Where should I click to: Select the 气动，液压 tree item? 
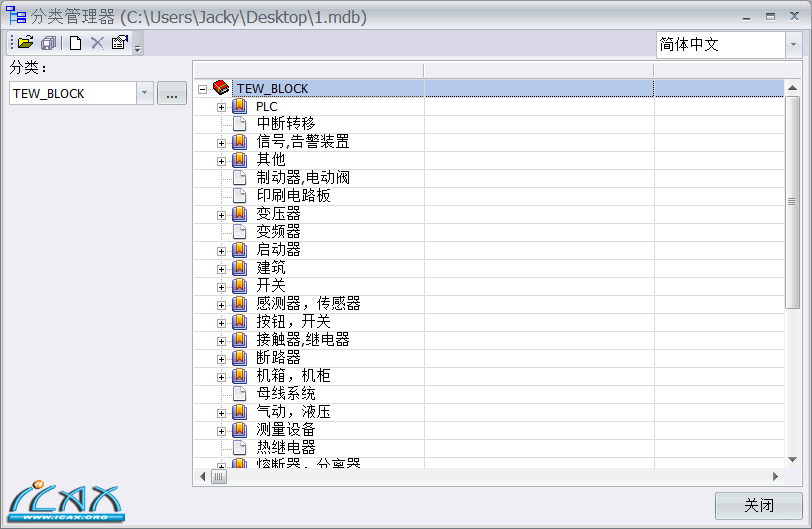(x=293, y=412)
